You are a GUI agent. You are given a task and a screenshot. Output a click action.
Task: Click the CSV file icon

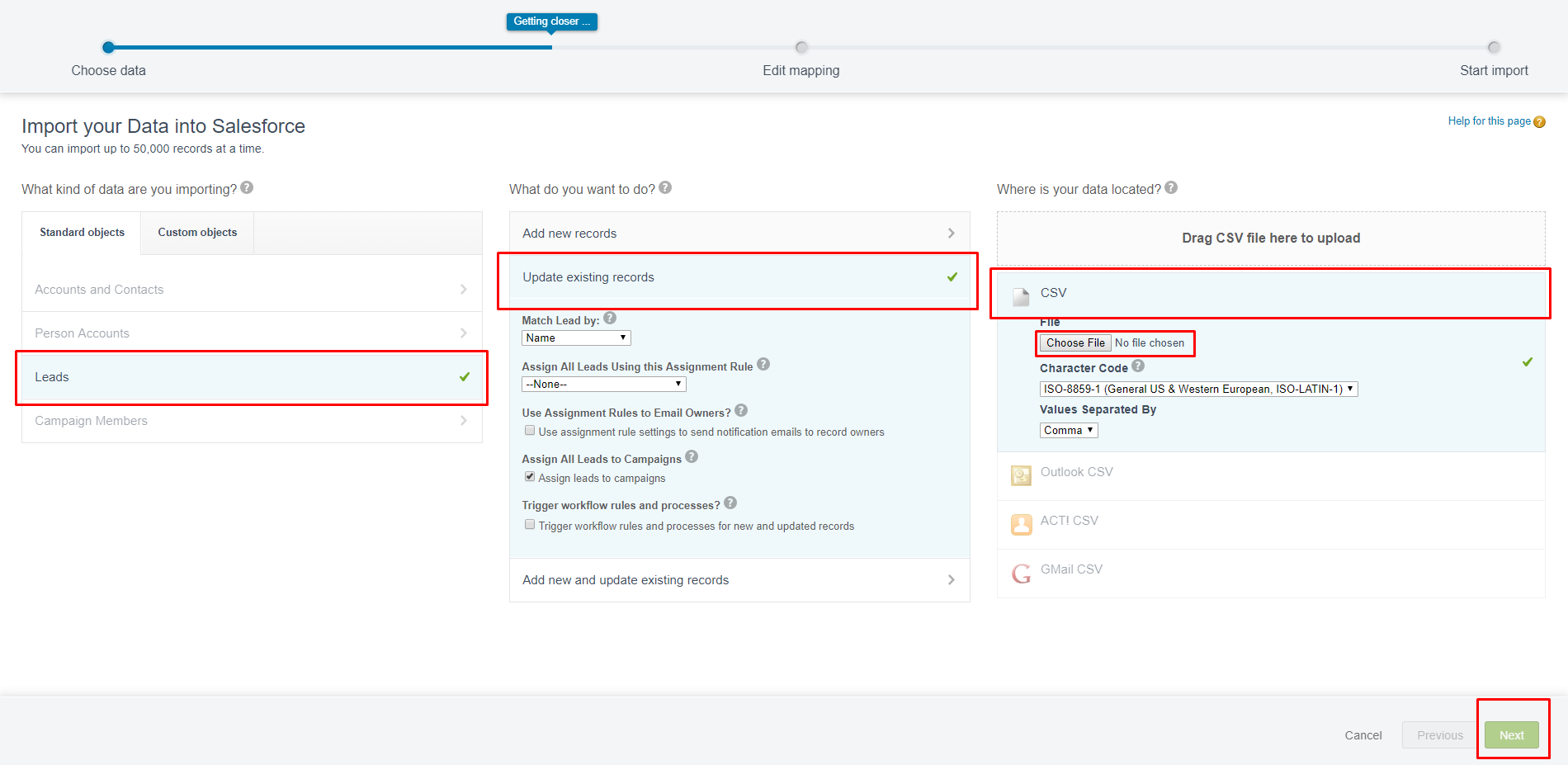[1022, 296]
